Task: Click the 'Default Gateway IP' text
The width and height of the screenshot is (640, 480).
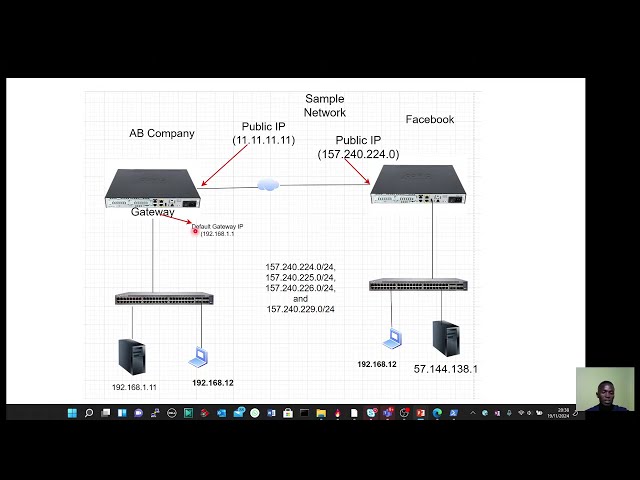Action: [x=218, y=226]
